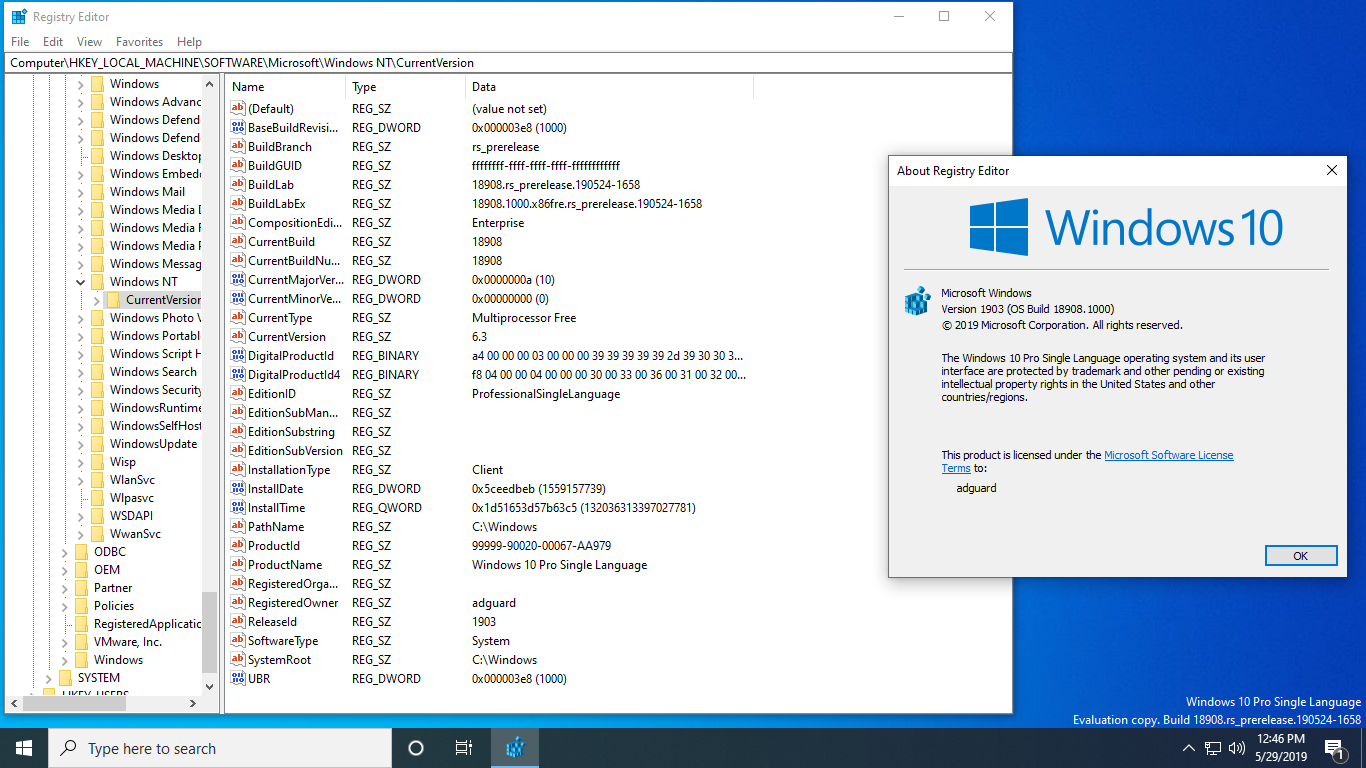Click the BuildBranch string value icon
Viewport: 1366px width, 768px height.
[238, 146]
